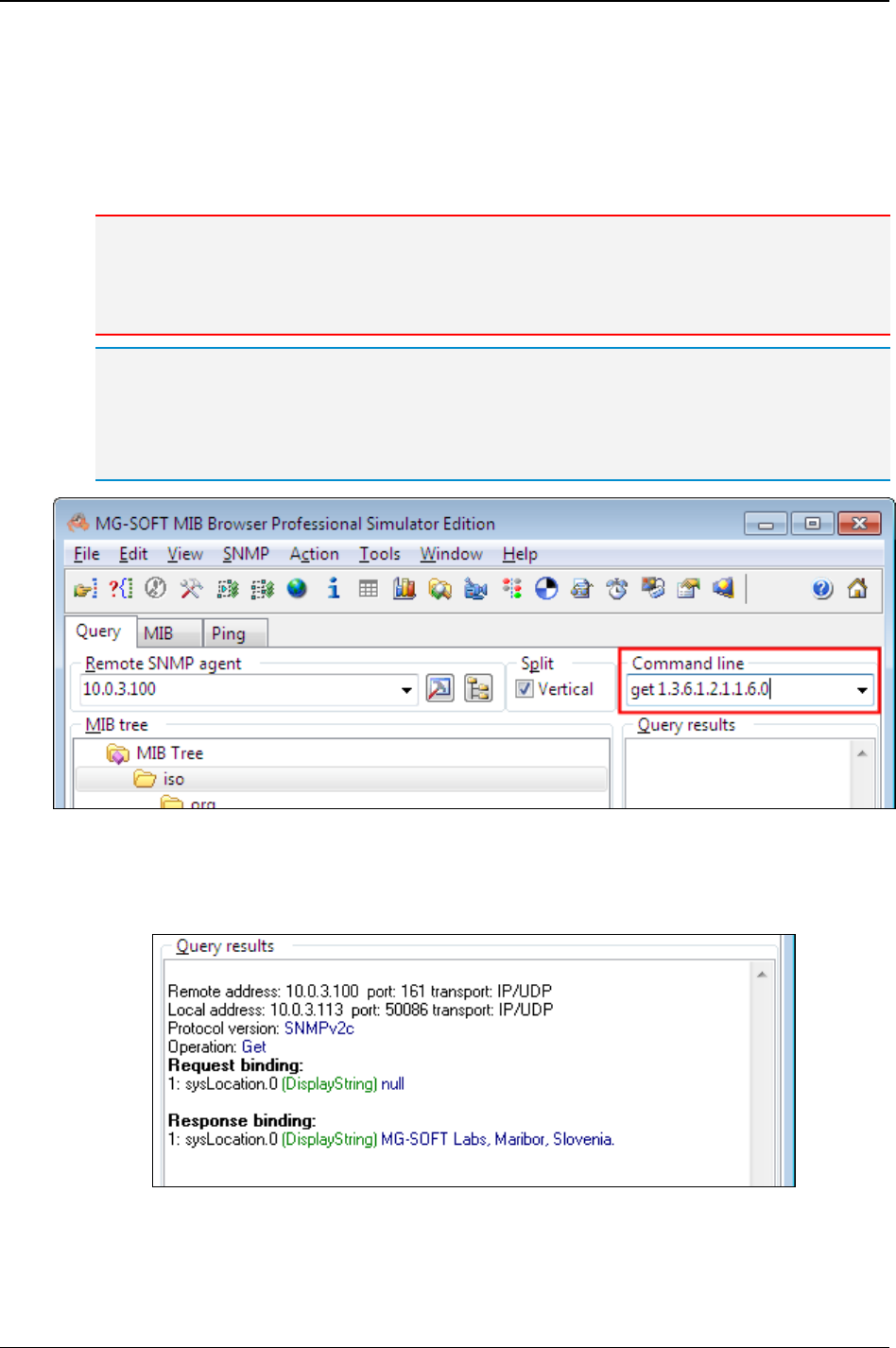Click the blue info 'i' icon
This screenshot has height=1348, width=896.
coord(333,589)
